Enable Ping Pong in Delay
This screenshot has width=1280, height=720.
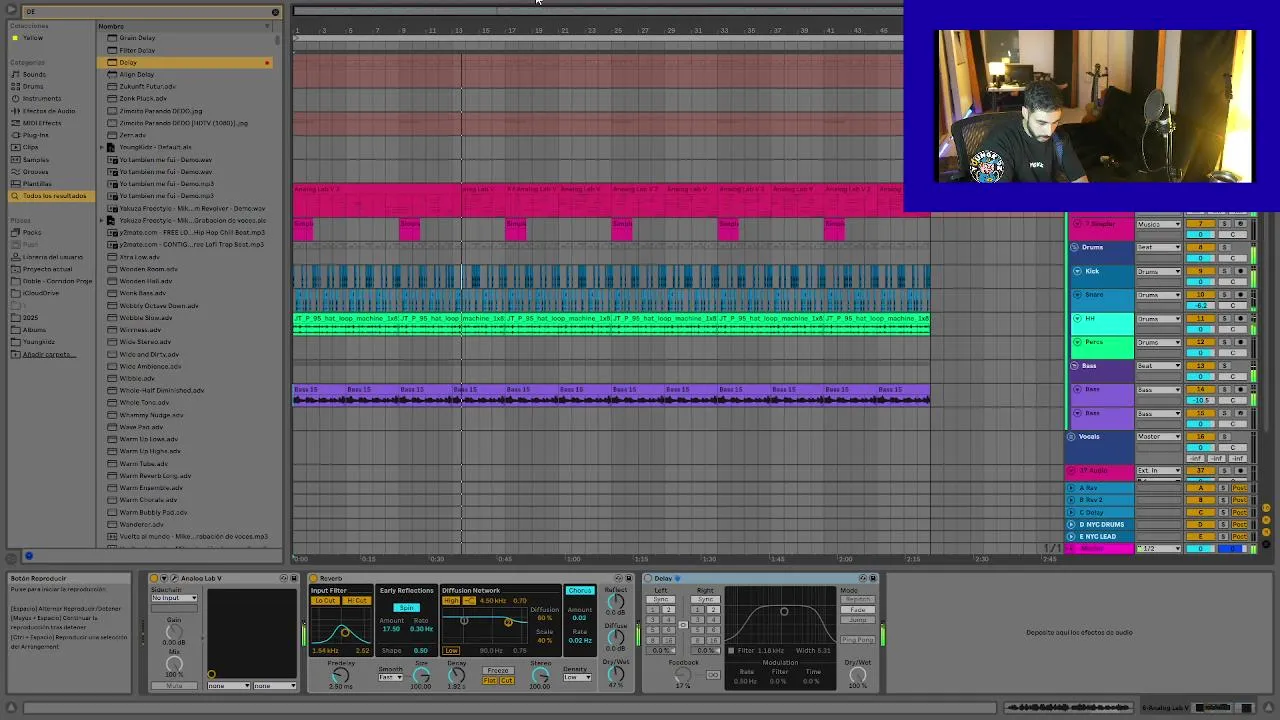tap(858, 640)
